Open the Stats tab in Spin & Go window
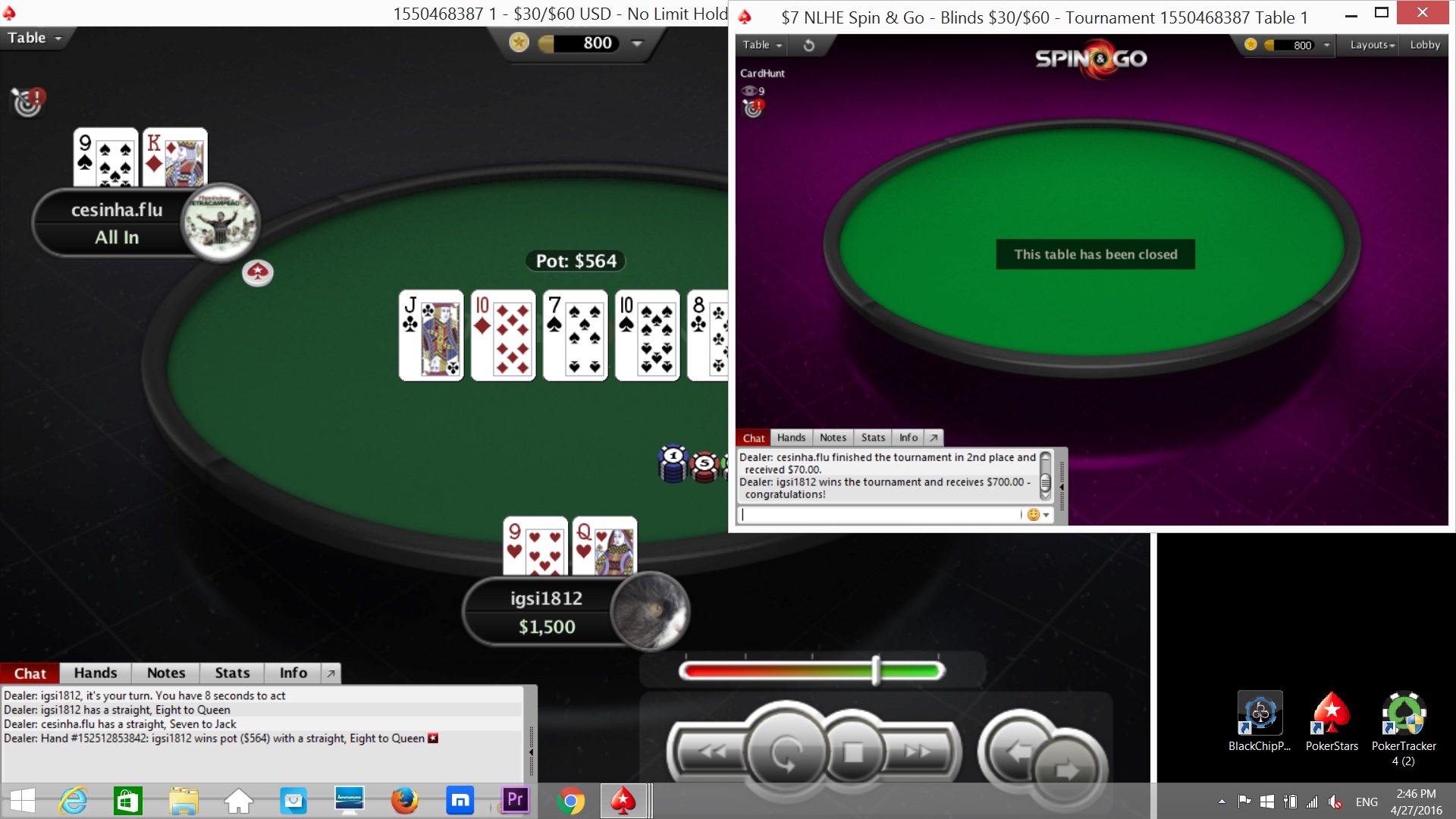The height and width of the screenshot is (819, 1456). pyautogui.click(x=873, y=438)
